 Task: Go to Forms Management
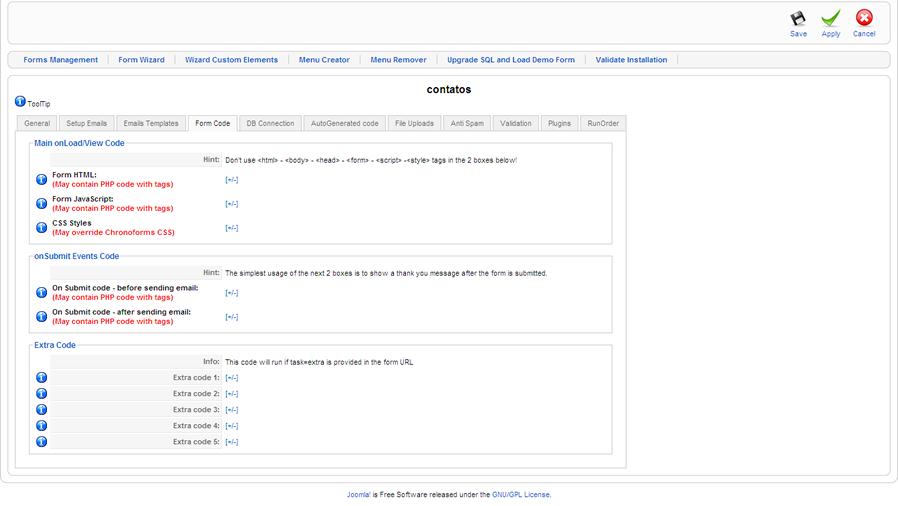61,60
